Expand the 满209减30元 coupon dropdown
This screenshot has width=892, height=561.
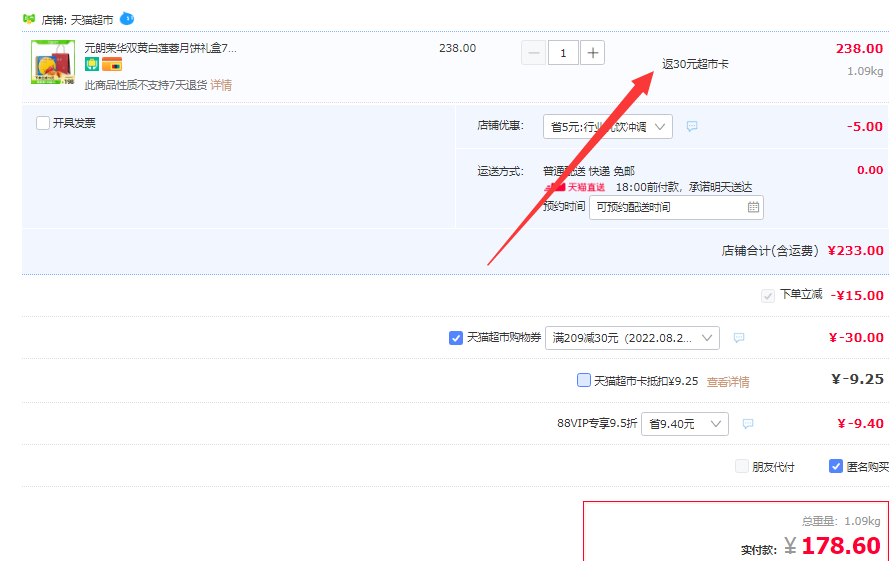[x=632, y=338]
